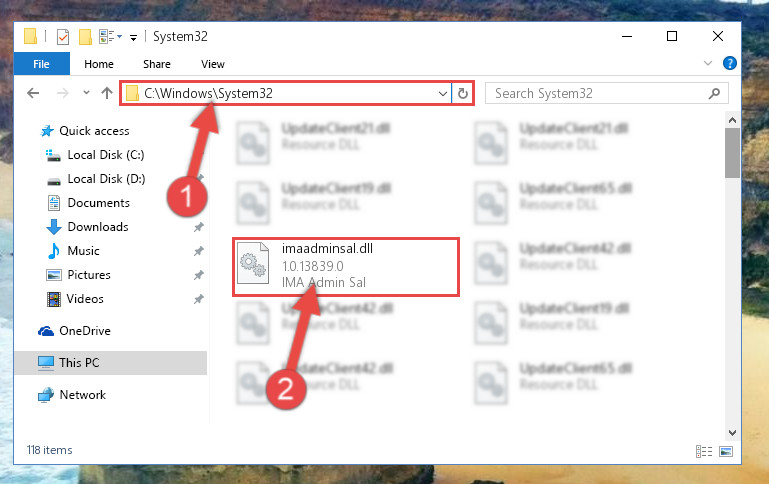
Task: Select the imaadminsal.dll file
Action: click(346, 267)
